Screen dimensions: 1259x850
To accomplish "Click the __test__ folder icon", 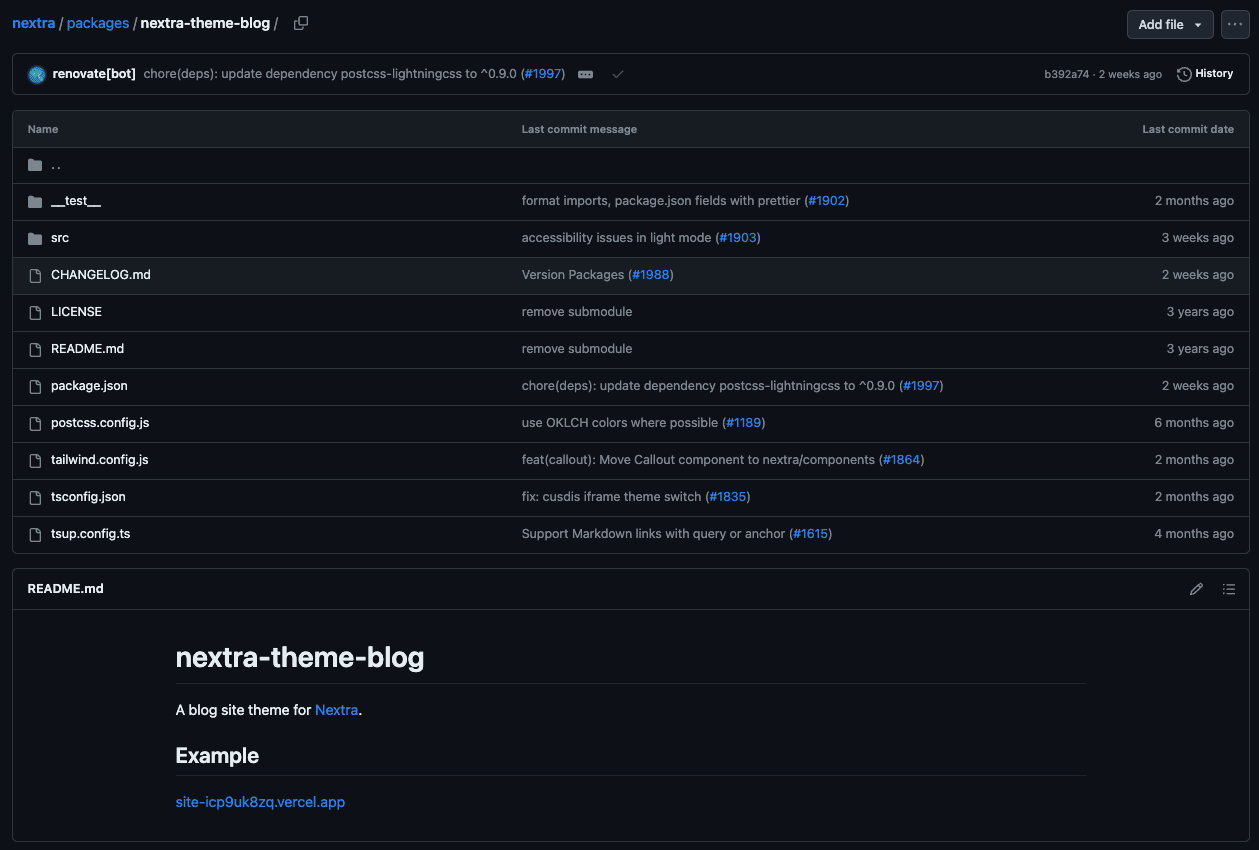I will (35, 202).
